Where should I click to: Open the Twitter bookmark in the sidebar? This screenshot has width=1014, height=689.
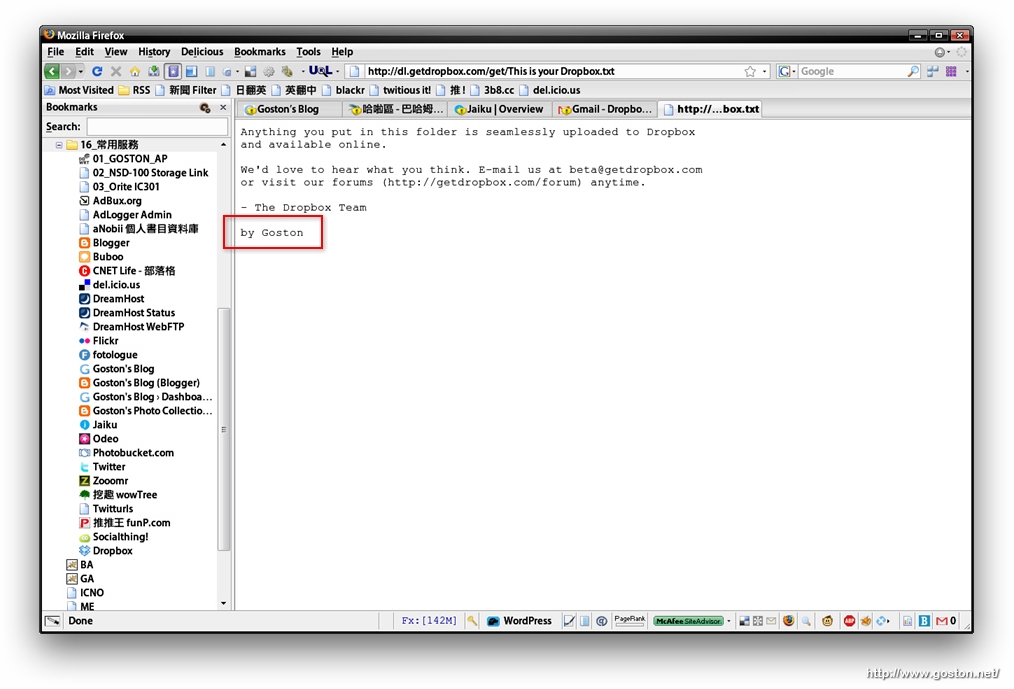[x=102, y=467]
